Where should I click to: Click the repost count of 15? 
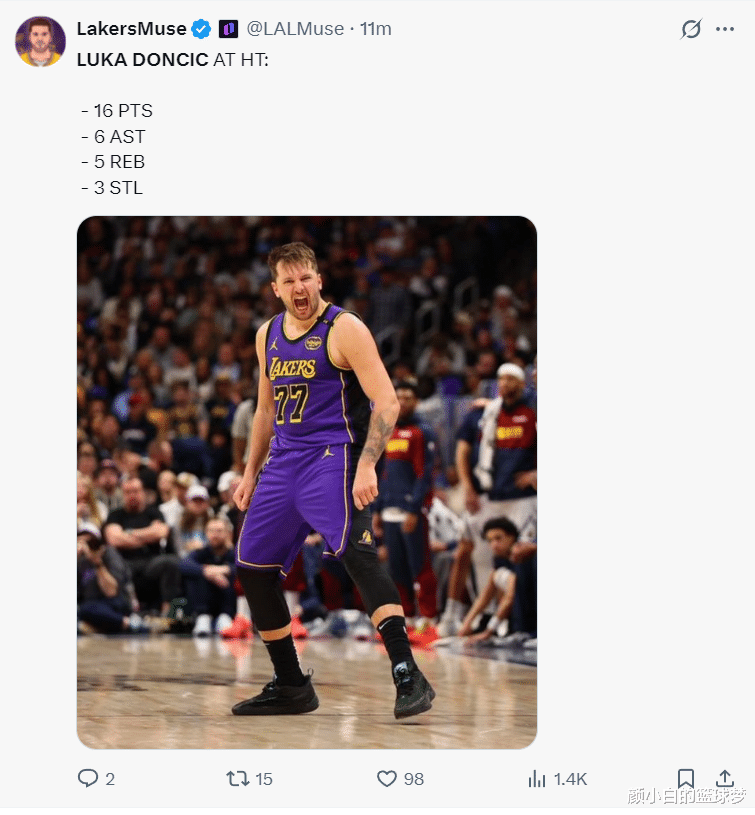pyautogui.click(x=264, y=779)
